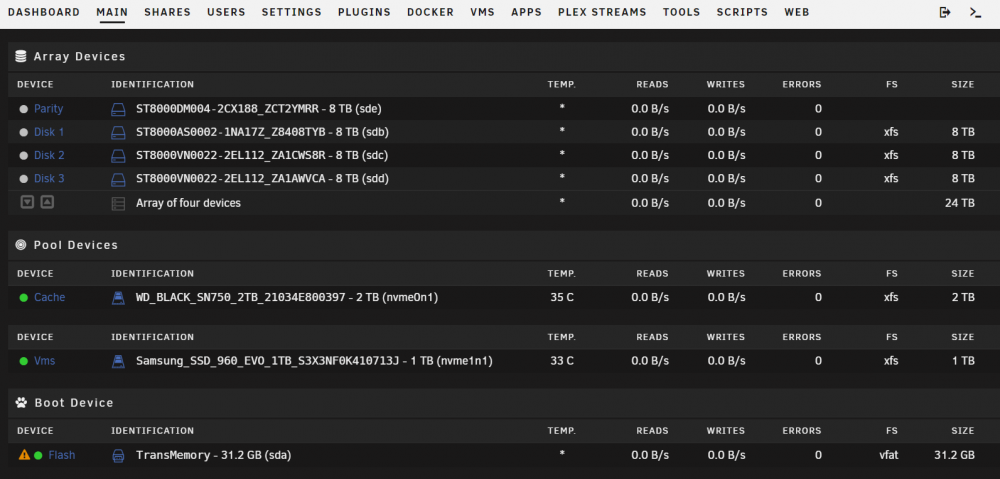Image resolution: width=1000 pixels, height=479 pixels.
Task: Click the ST8000VN0022 ZA1AWVCA identification text
Action: click(x=263, y=179)
